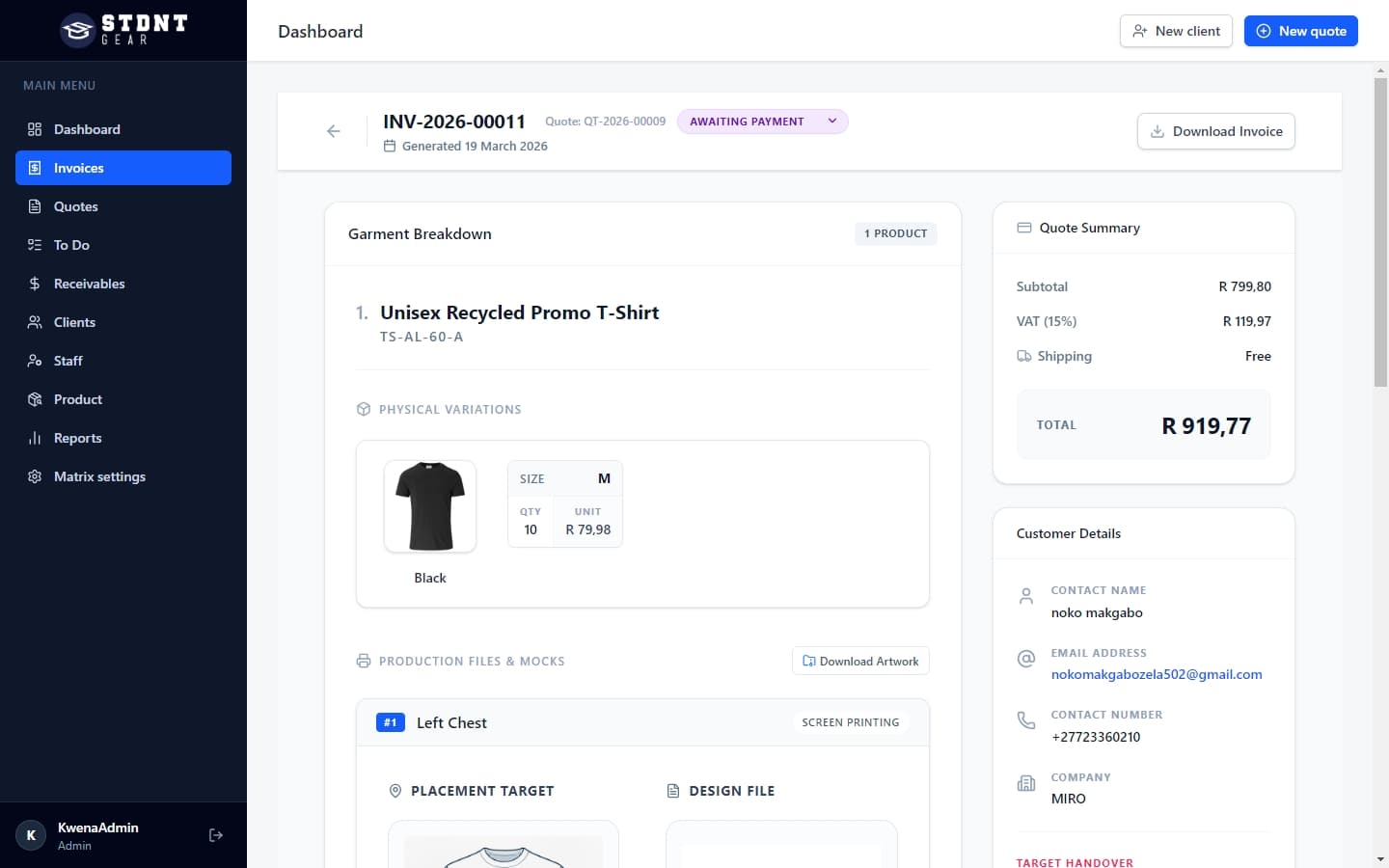Click the calendar icon beside Generated date
The image size is (1389, 868).
(390, 146)
